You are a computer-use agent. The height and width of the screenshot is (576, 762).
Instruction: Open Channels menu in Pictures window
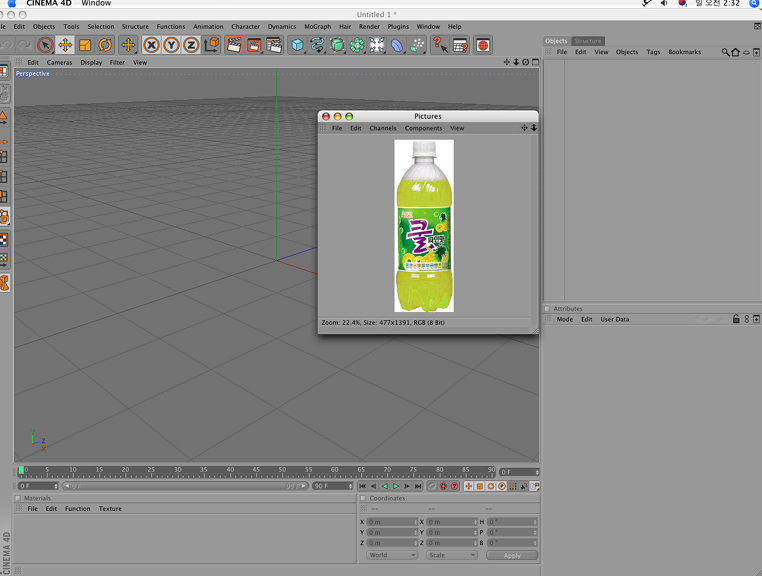tap(383, 128)
